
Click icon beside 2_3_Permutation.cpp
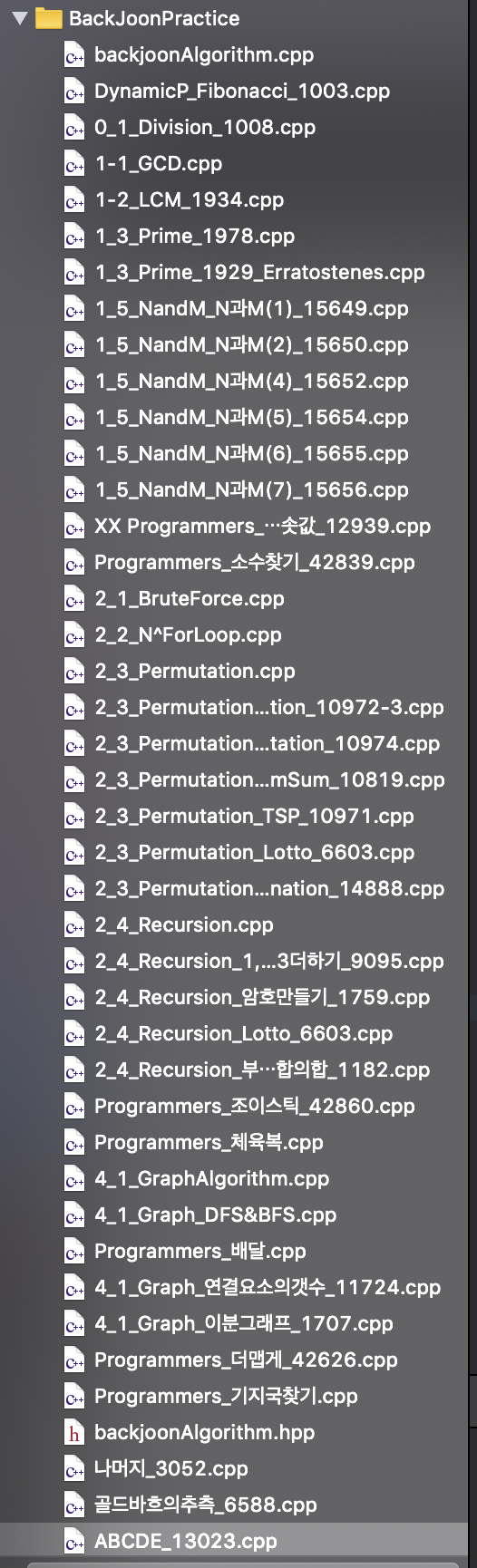click(74, 672)
